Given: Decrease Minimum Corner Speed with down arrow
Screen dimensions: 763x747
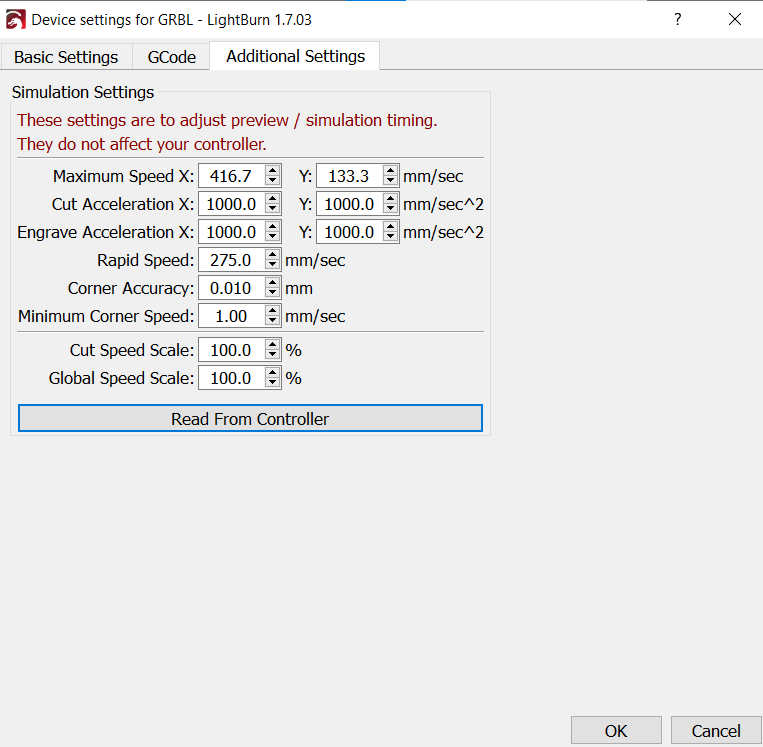Looking at the screenshot, I should point(272,322).
